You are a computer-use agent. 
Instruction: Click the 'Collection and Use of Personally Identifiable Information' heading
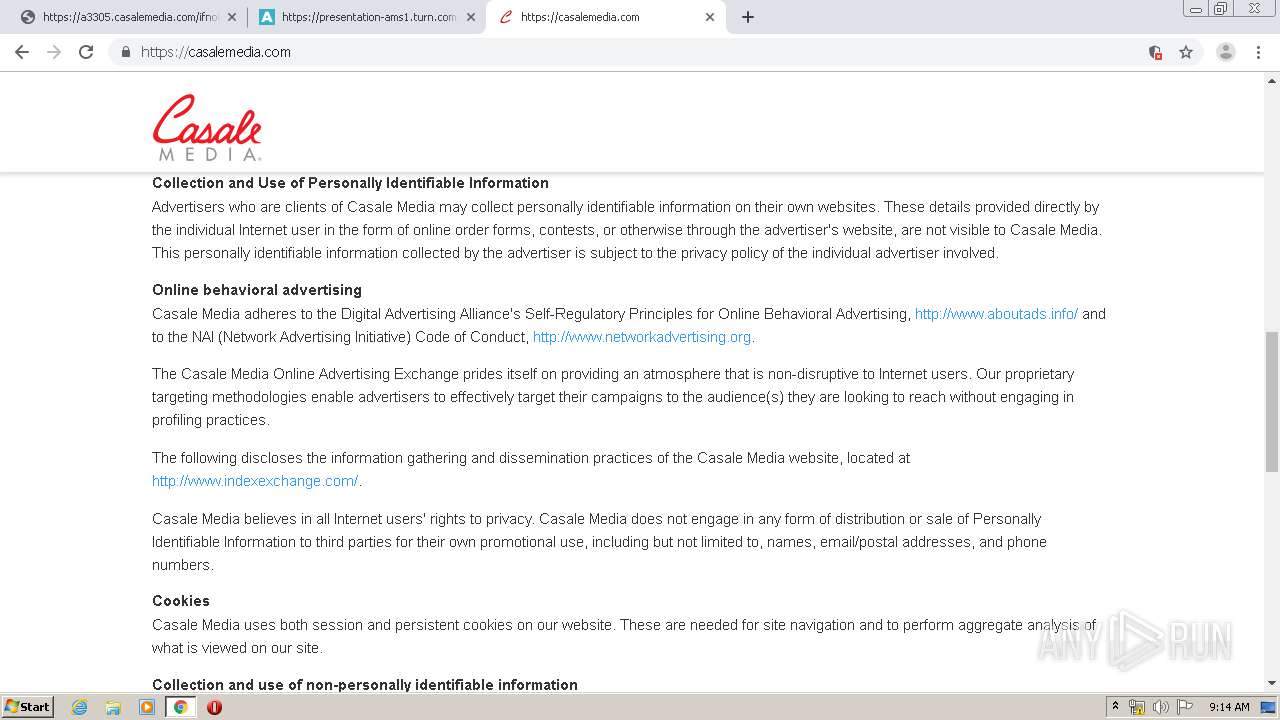click(x=350, y=183)
